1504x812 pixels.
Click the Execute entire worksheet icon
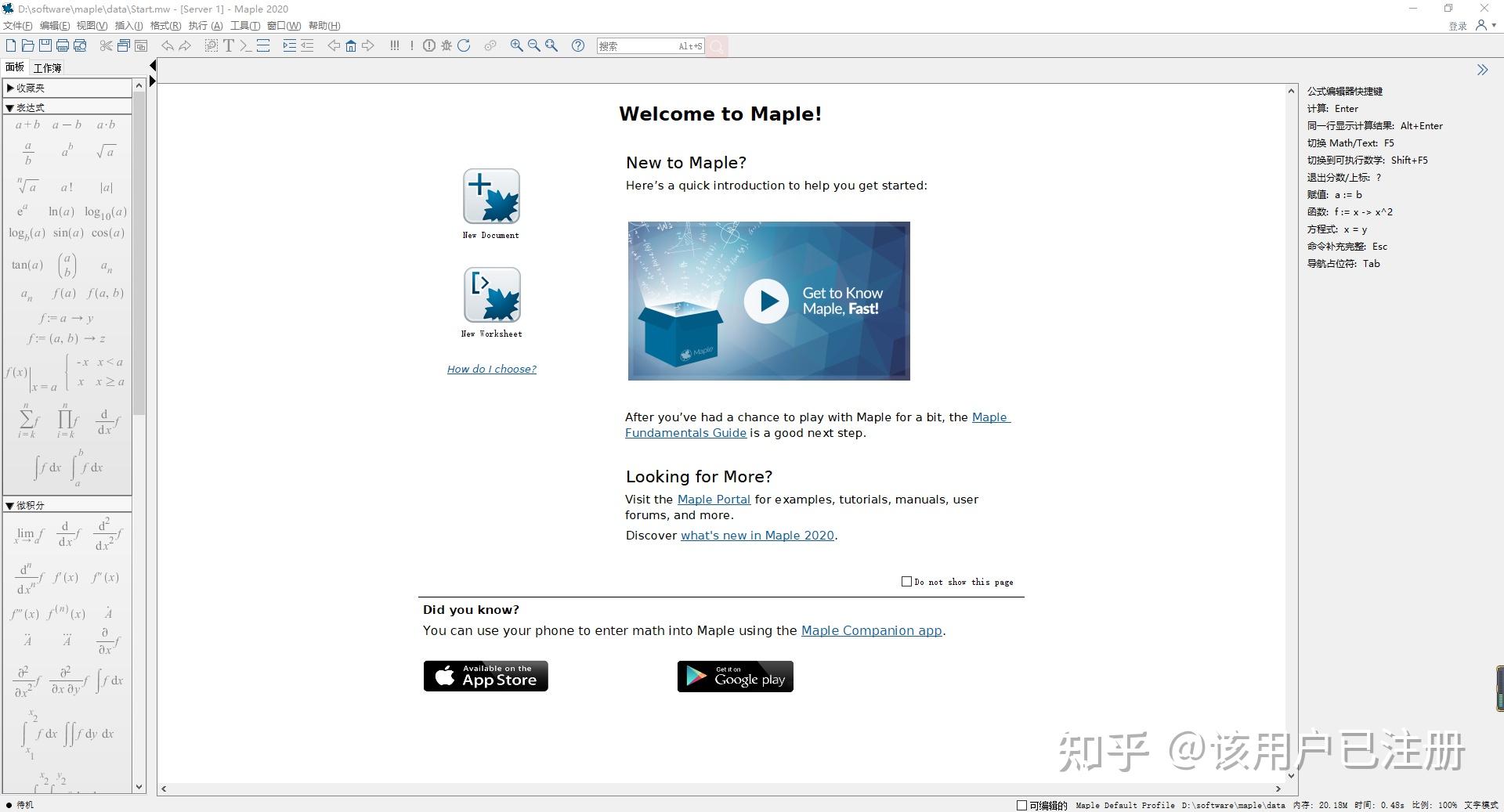395,45
